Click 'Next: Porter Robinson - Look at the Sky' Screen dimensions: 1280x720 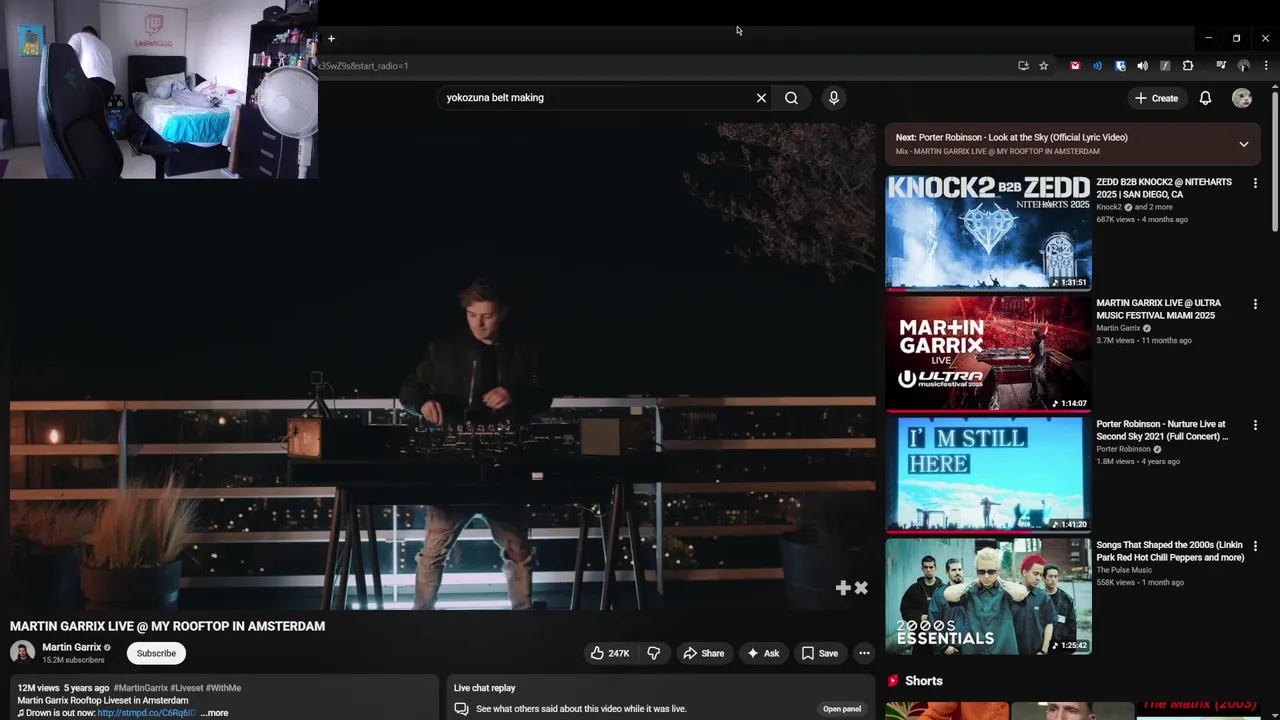pyautogui.click(x=1011, y=137)
